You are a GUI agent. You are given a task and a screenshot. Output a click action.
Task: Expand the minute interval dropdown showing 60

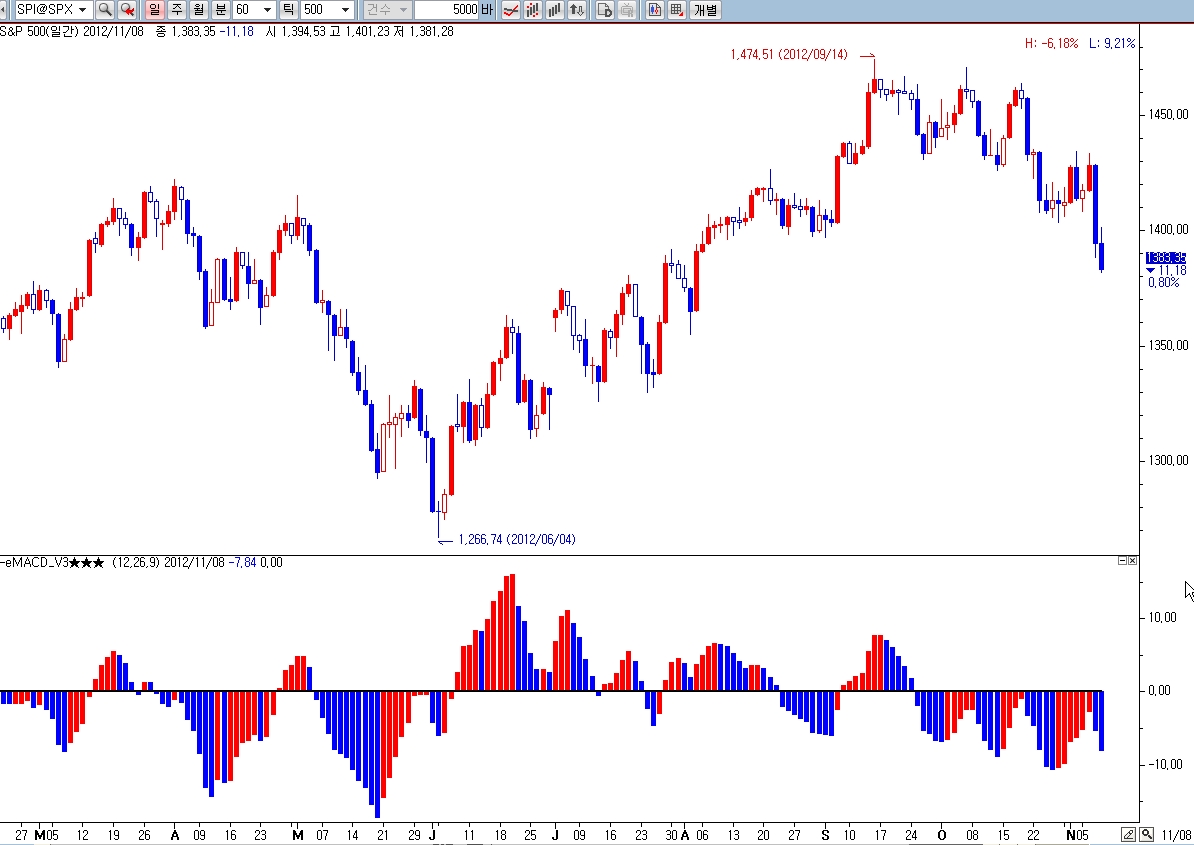point(267,10)
